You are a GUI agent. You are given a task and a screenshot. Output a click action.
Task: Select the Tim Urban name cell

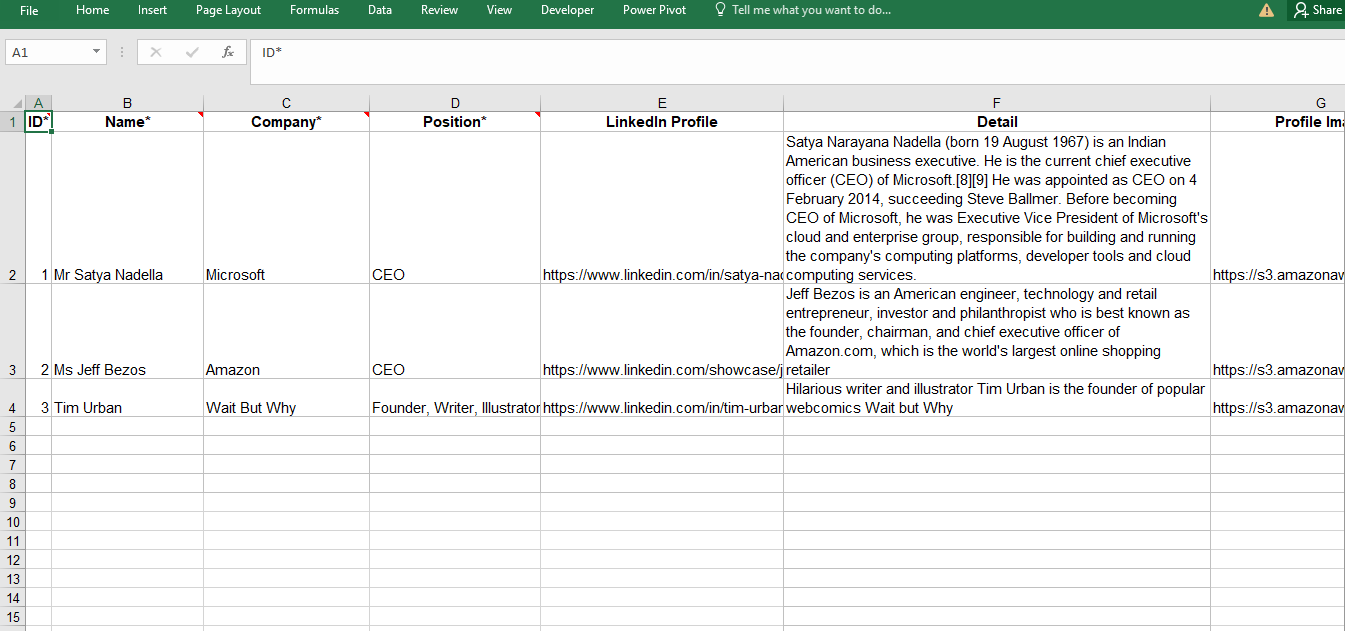coord(127,398)
